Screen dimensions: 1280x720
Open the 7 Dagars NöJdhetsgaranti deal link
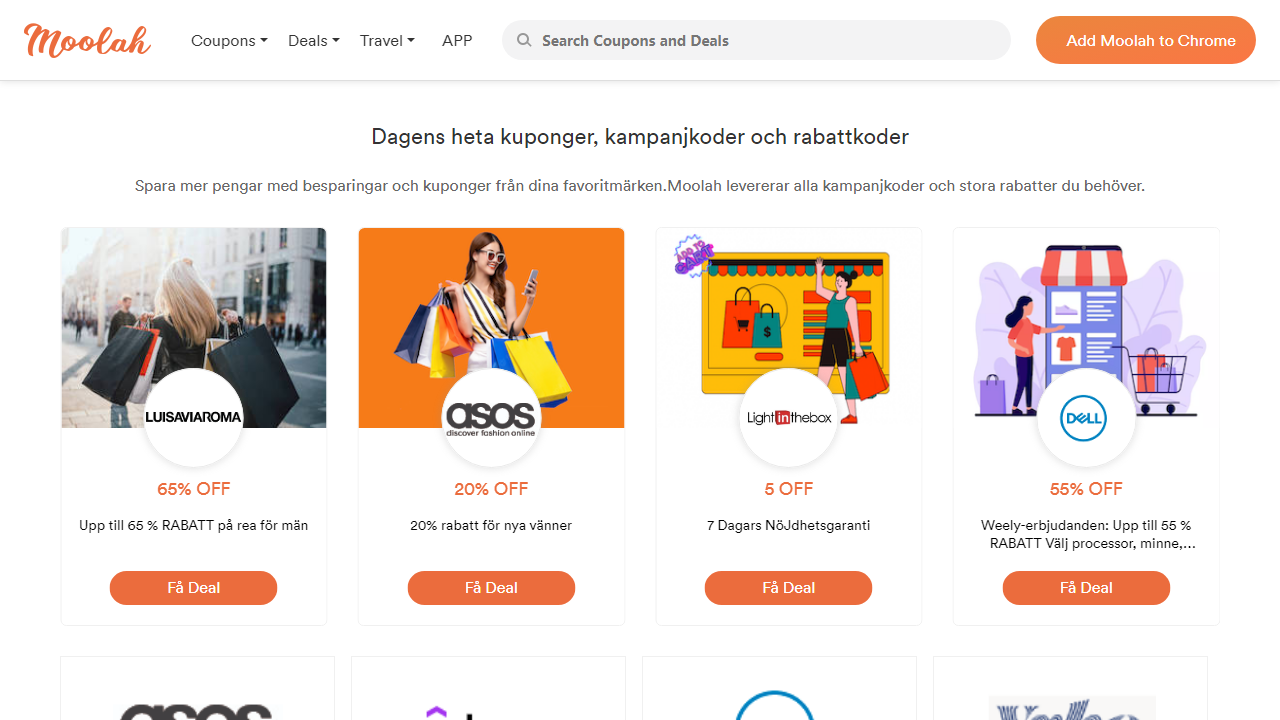click(788, 525)
